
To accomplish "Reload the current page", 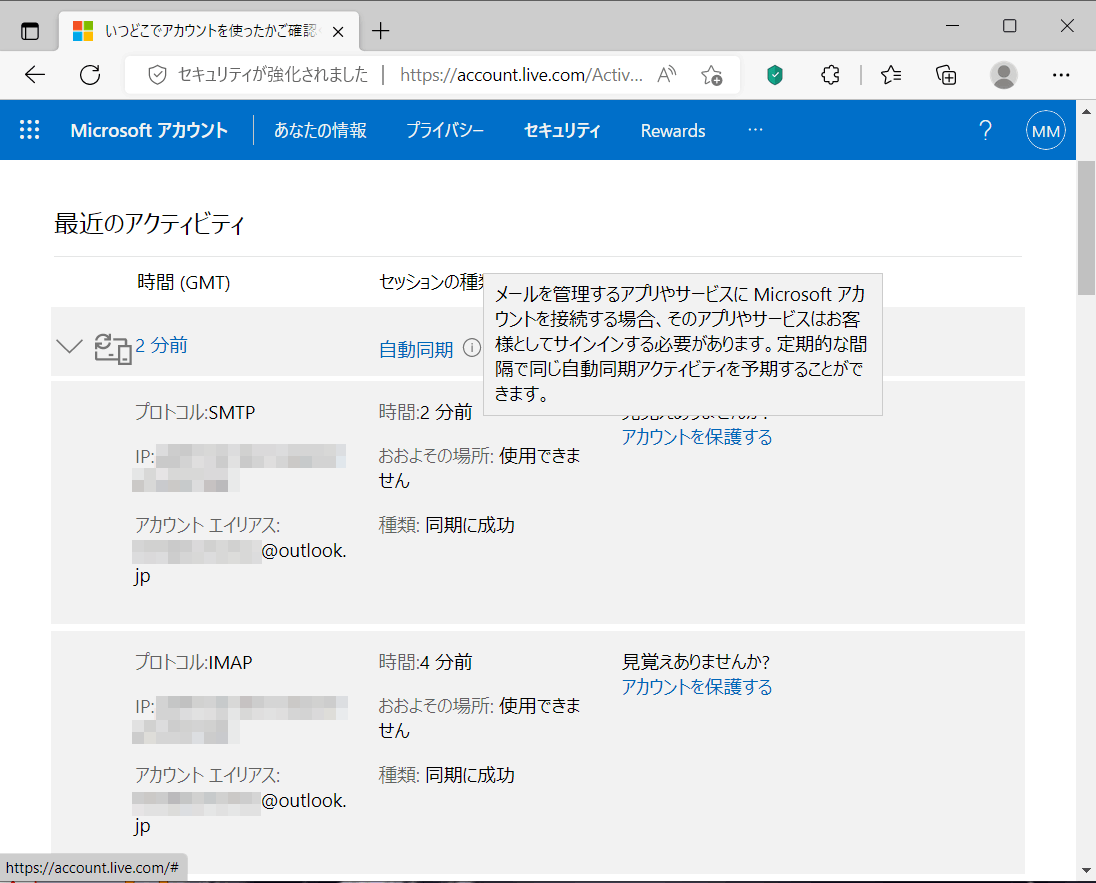I will [x=90, y=75].
